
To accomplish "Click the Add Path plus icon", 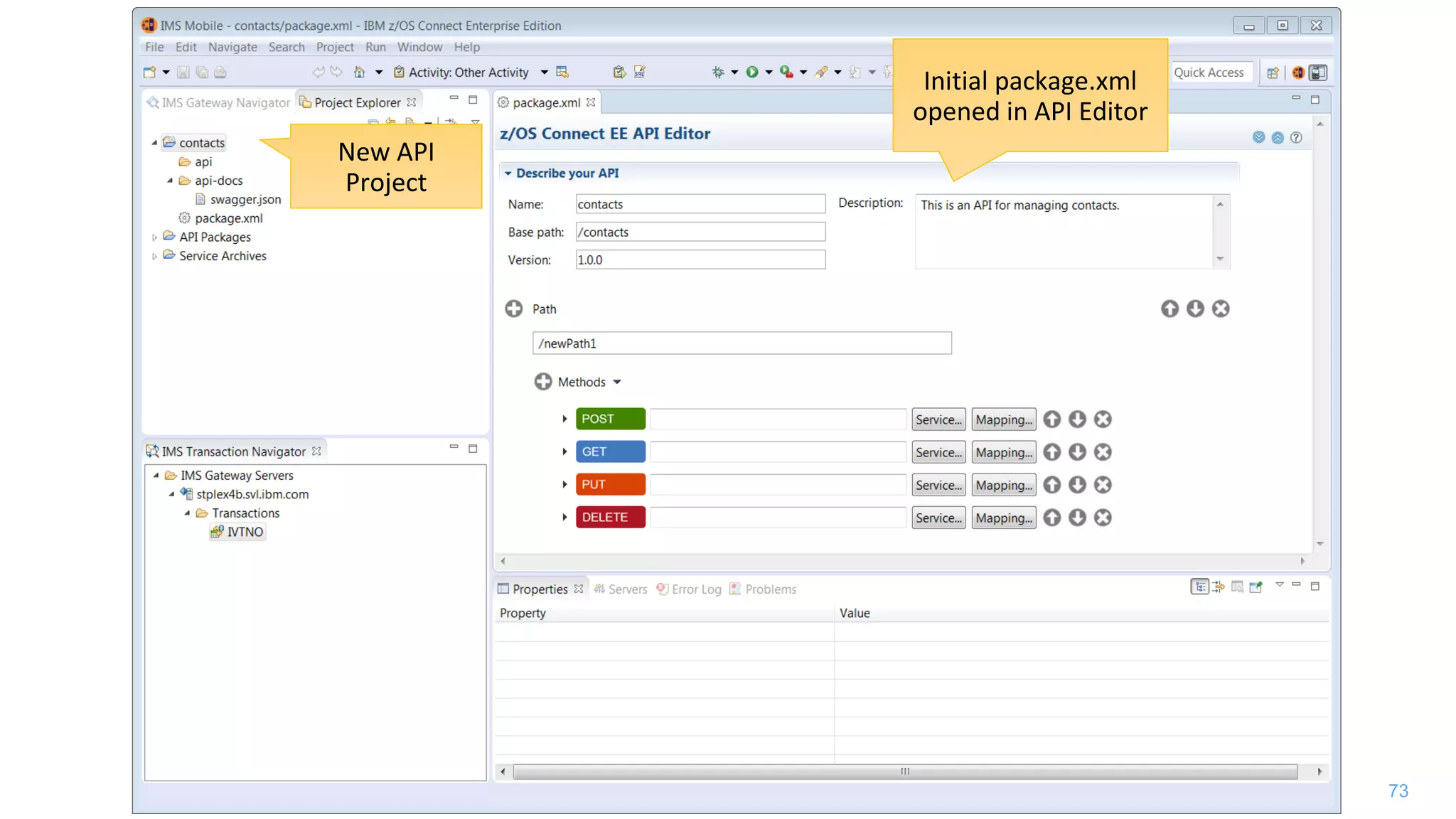I will click(x=513, y=309).
